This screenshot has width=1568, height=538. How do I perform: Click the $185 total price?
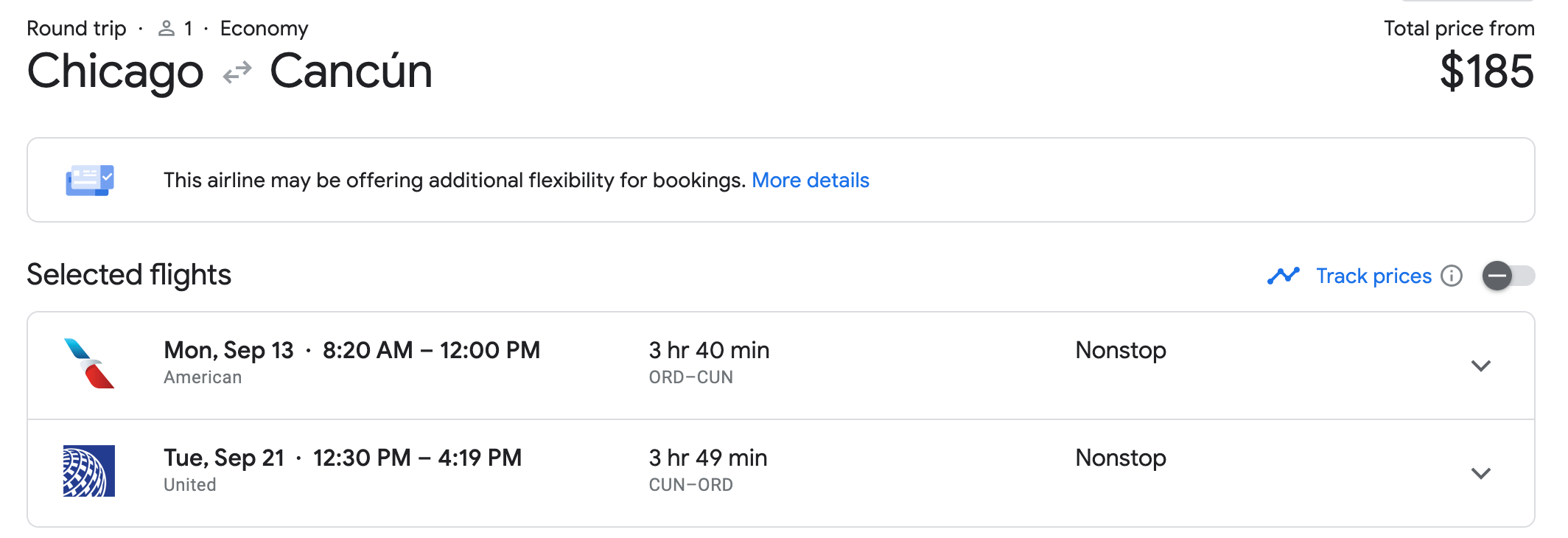pyautogui.click(x=1486, y=72)
